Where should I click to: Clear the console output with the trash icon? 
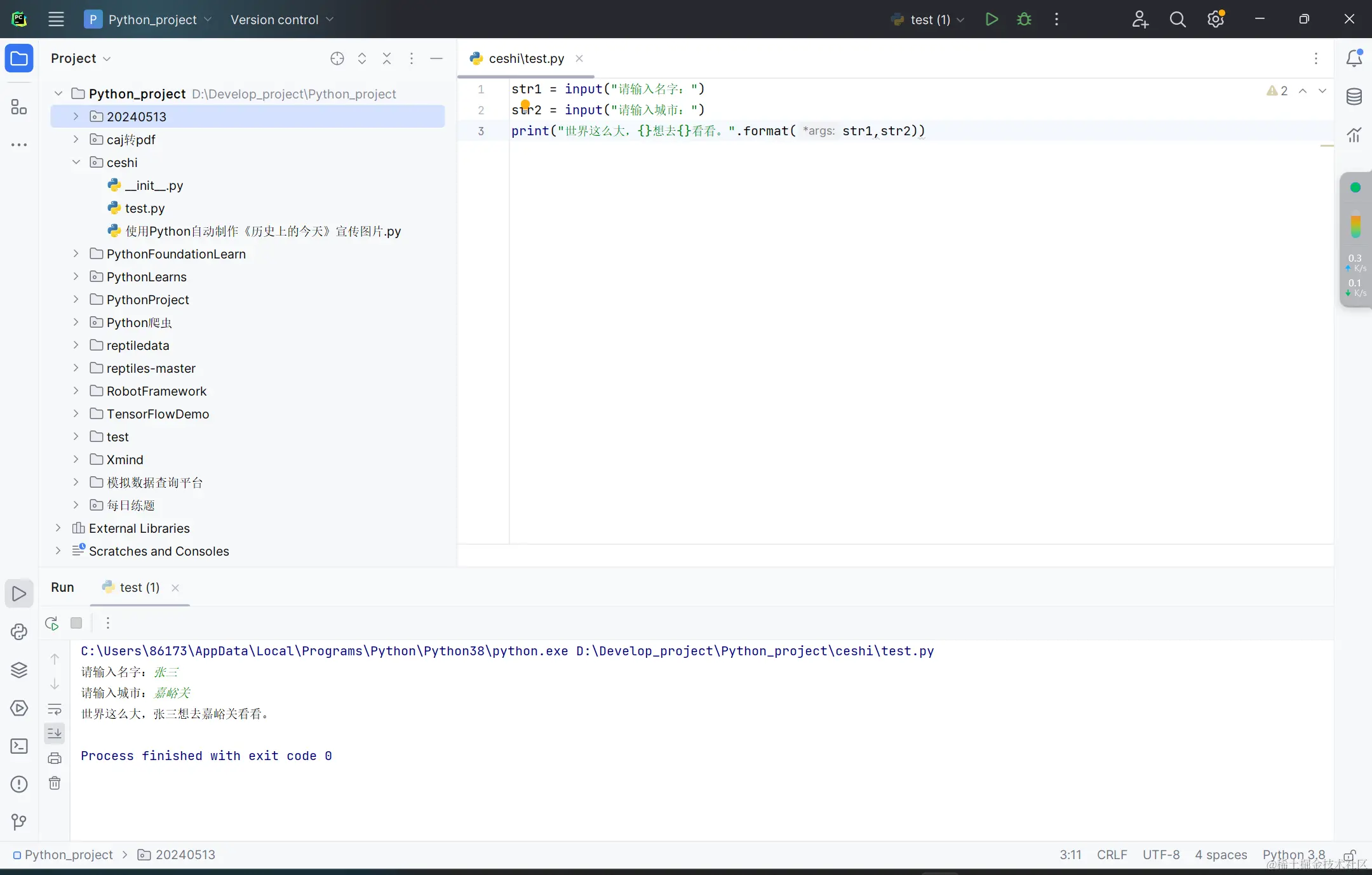[55, 783]
